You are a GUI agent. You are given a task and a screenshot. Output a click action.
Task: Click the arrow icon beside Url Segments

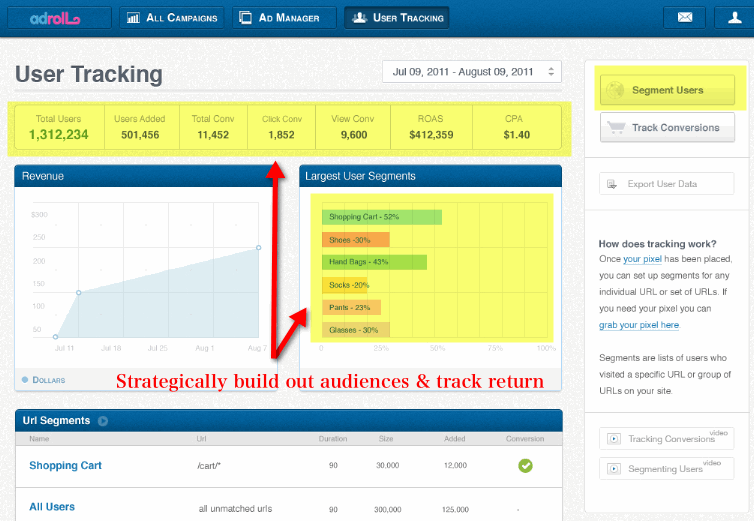(x=103, y=421)
